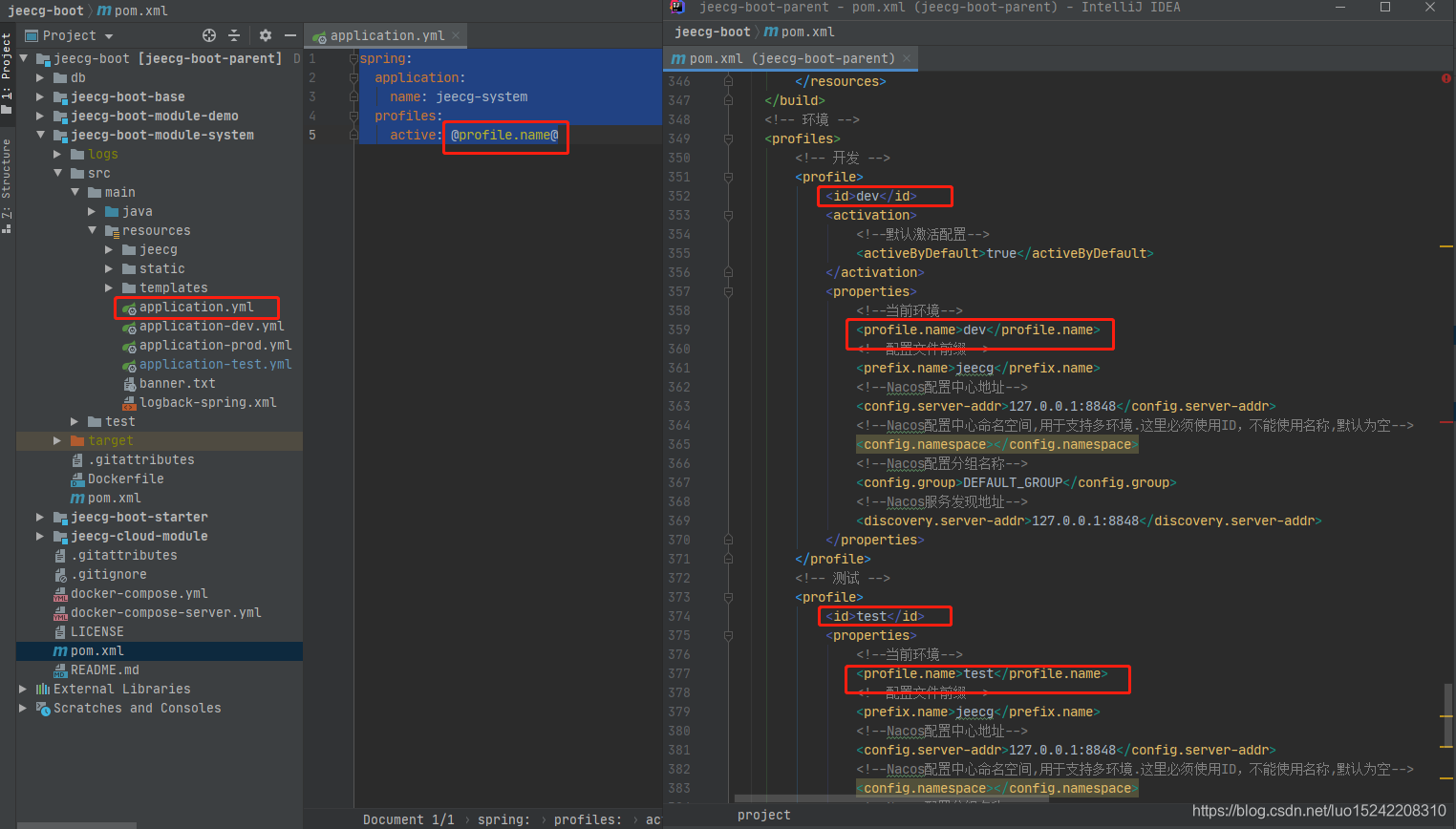Image resolution: width=1456 pixels, height=829 pixels.
Task: Select pom.xml (jeecg-boot-parent) tab
Action: (791, 58)
